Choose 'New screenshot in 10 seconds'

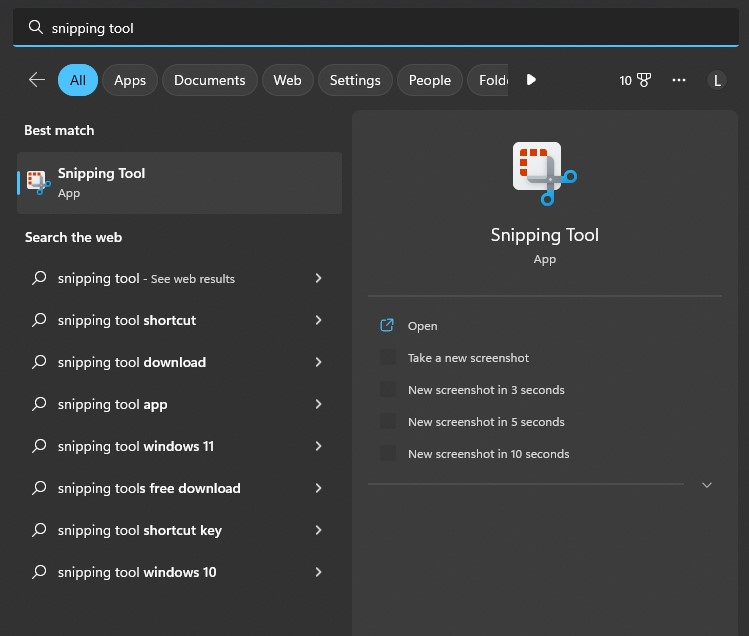tap(489, 454)
